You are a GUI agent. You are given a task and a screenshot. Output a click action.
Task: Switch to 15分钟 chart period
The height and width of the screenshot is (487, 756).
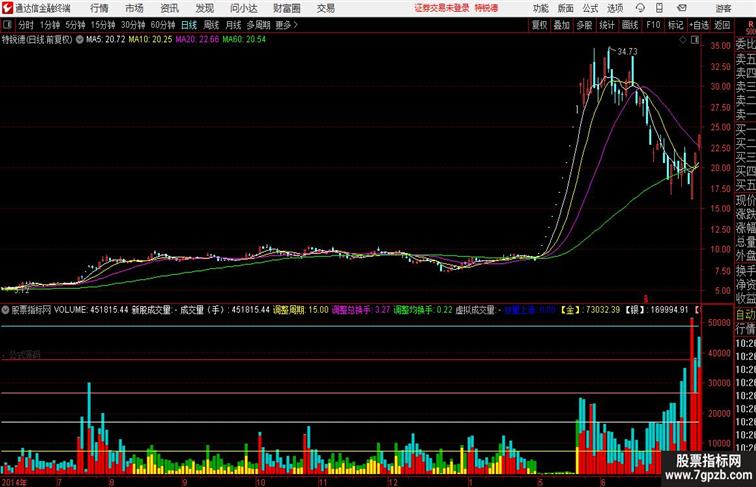(103, 25)
